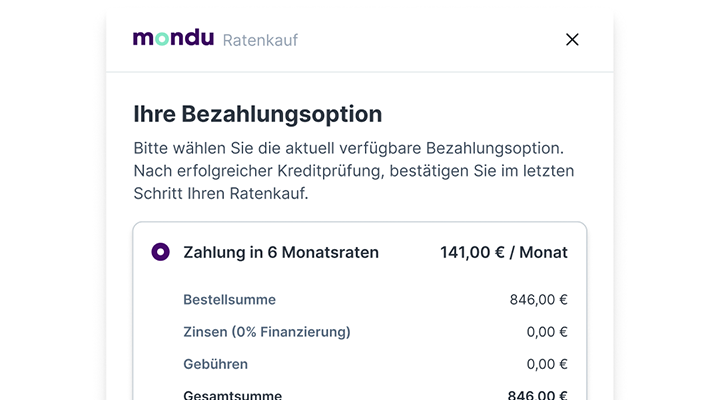The height and width of the screenshot is (400, 720).
Task: Click the Ihre Bezahlungsoption heading
Action: coord(258,114)
